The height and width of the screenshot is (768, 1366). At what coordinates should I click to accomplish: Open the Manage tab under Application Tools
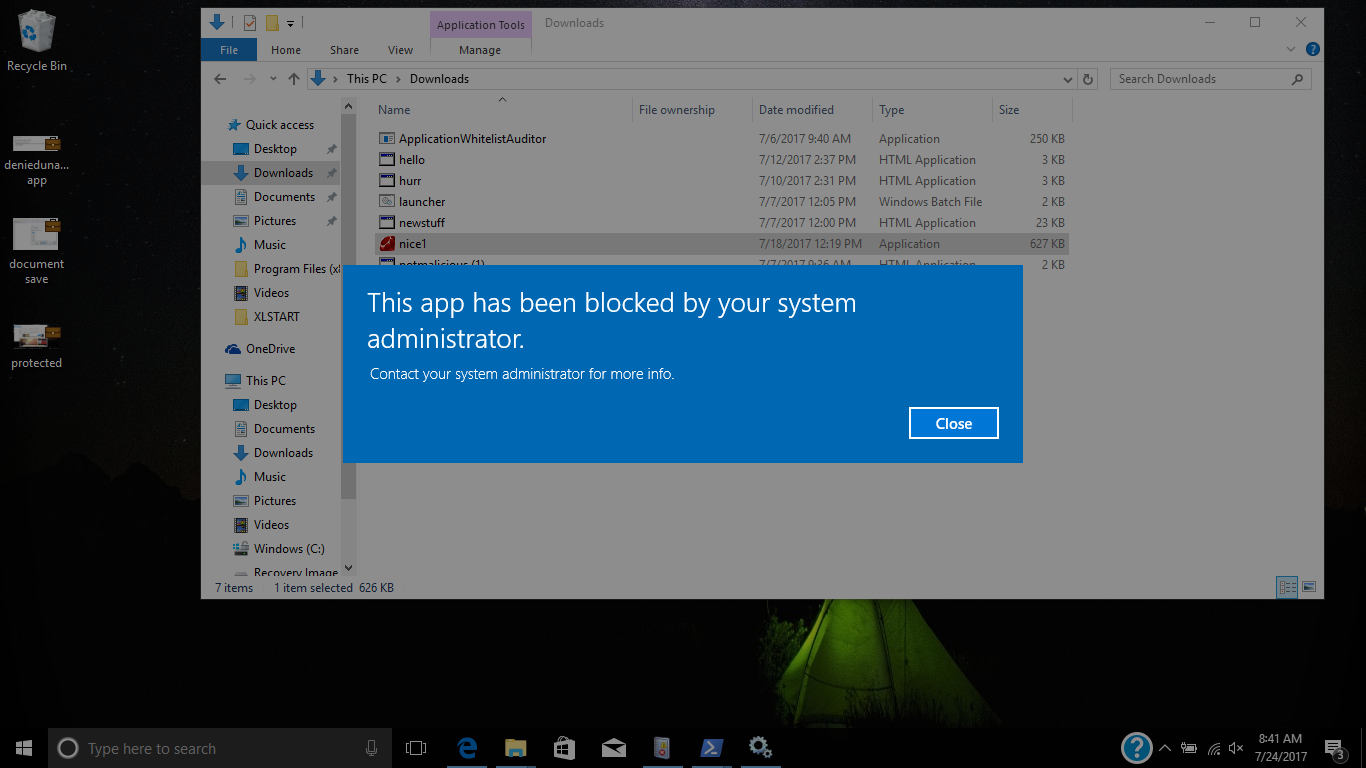[480, 50]
